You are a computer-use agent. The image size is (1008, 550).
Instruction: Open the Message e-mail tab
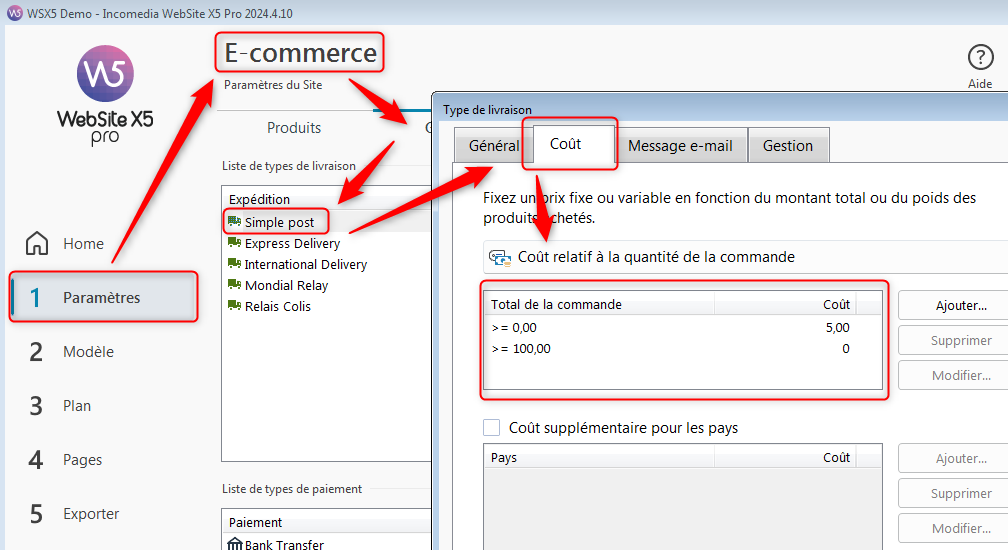680,146
